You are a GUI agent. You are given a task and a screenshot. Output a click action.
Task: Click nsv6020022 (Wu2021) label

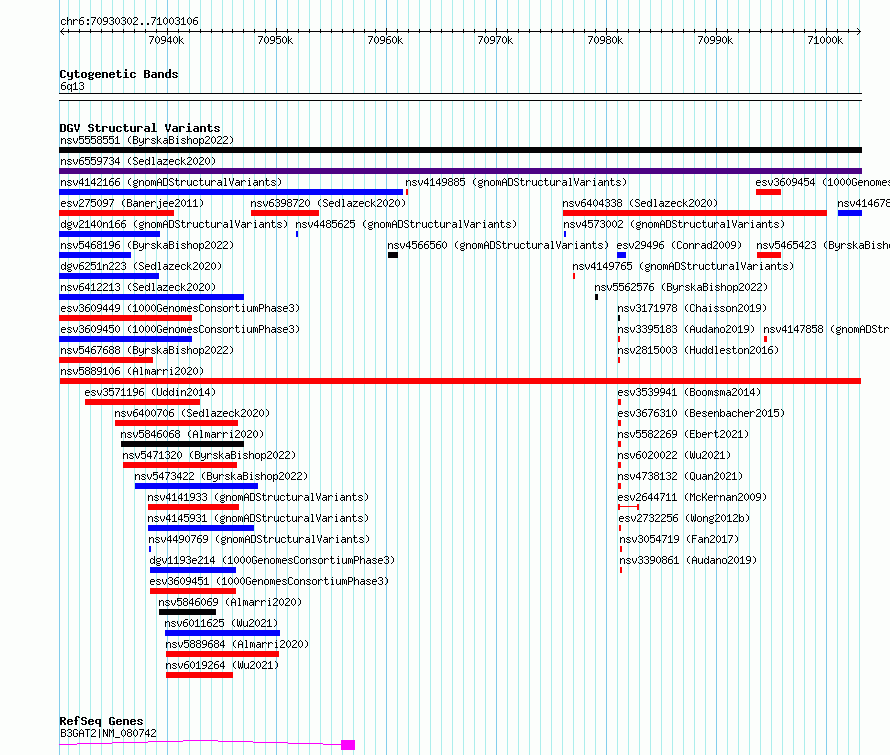pyautogui.click(x=674, y=455)
